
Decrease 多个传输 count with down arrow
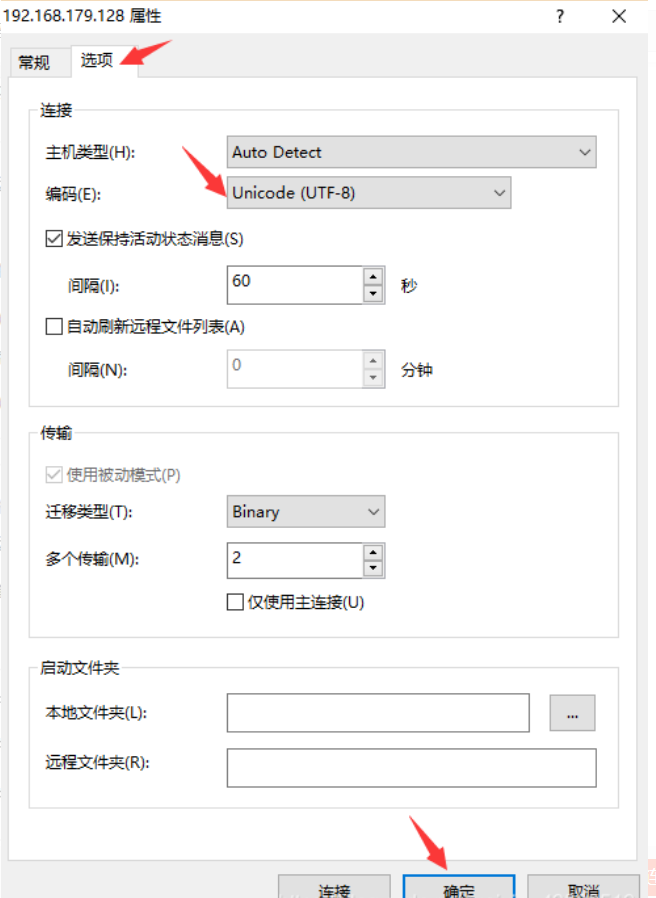373,569
